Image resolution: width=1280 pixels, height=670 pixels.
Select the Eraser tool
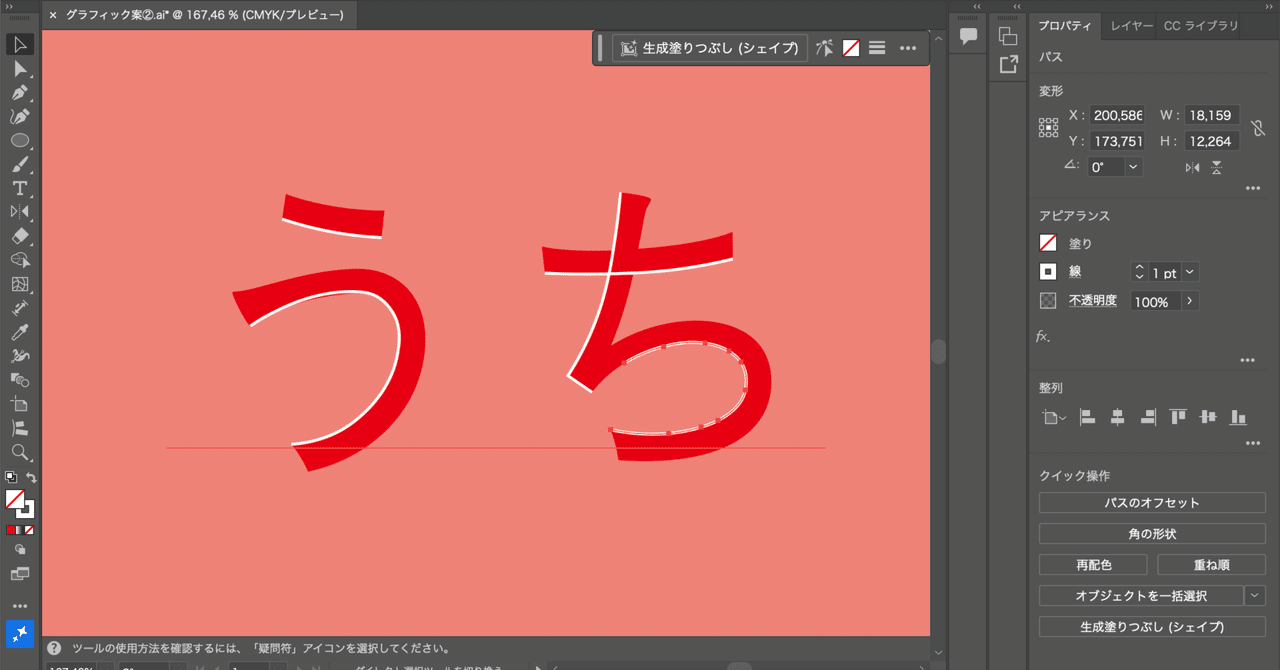[20, 236]
